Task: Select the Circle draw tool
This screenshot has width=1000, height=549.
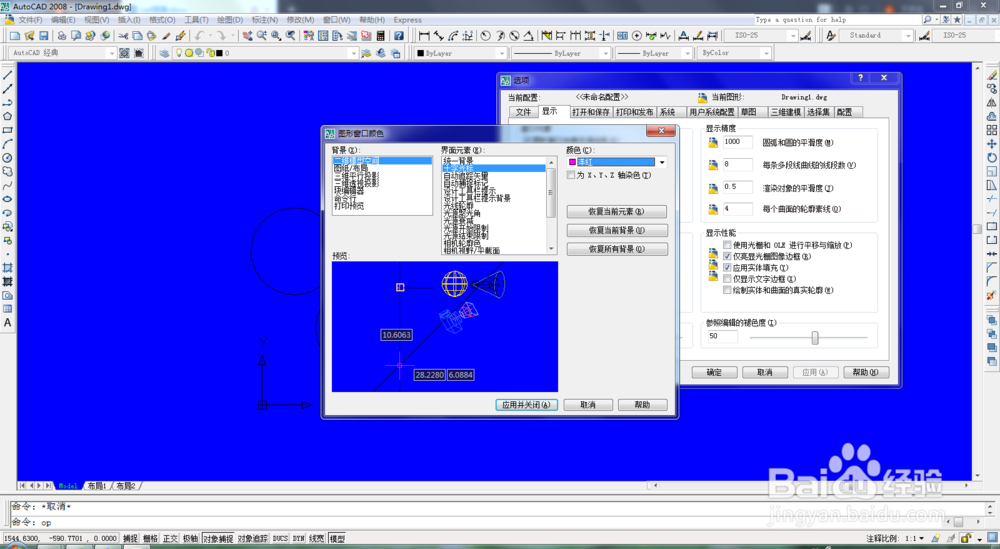Action: tap(8, 157)
